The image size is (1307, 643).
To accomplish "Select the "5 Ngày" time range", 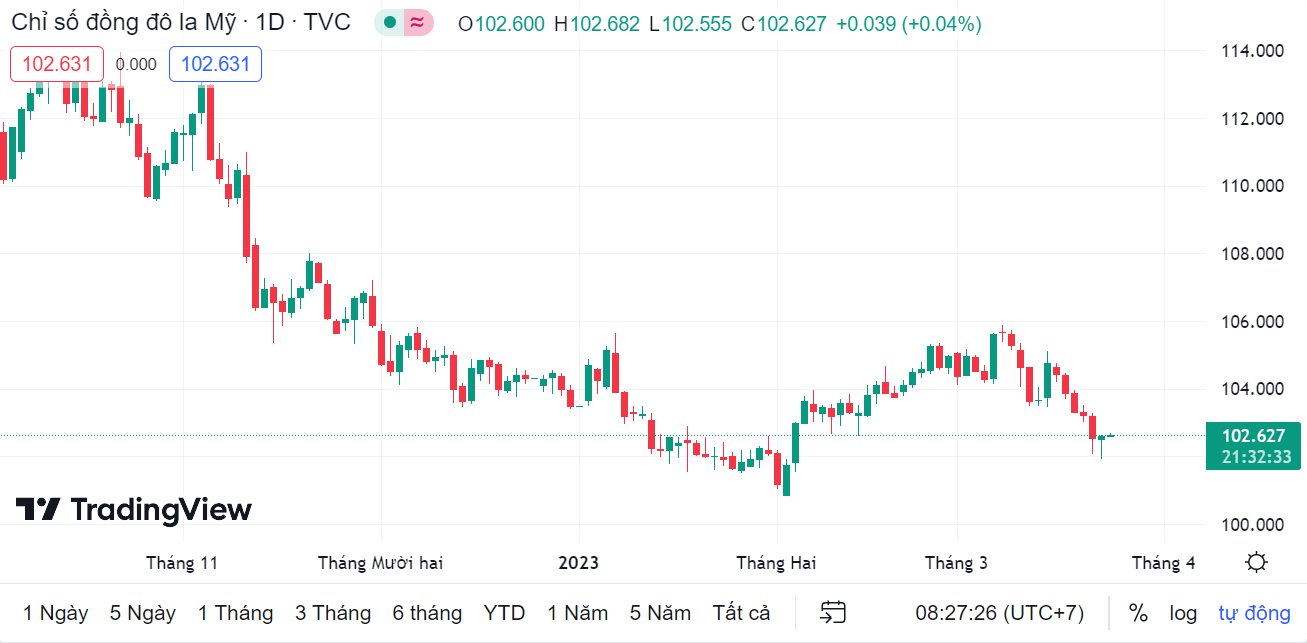I will (143, 612).
